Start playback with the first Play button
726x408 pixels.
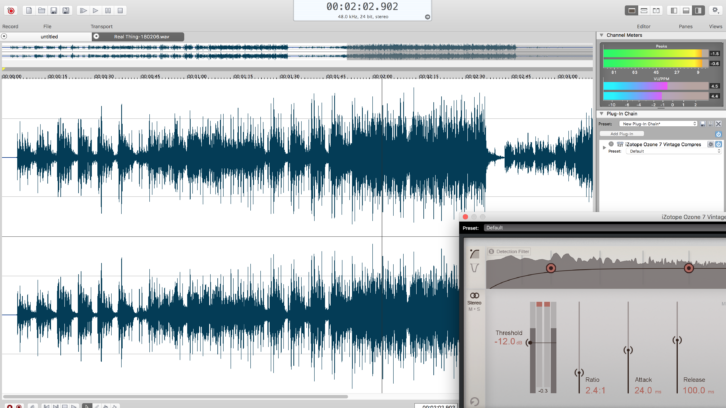coord(83,10)
